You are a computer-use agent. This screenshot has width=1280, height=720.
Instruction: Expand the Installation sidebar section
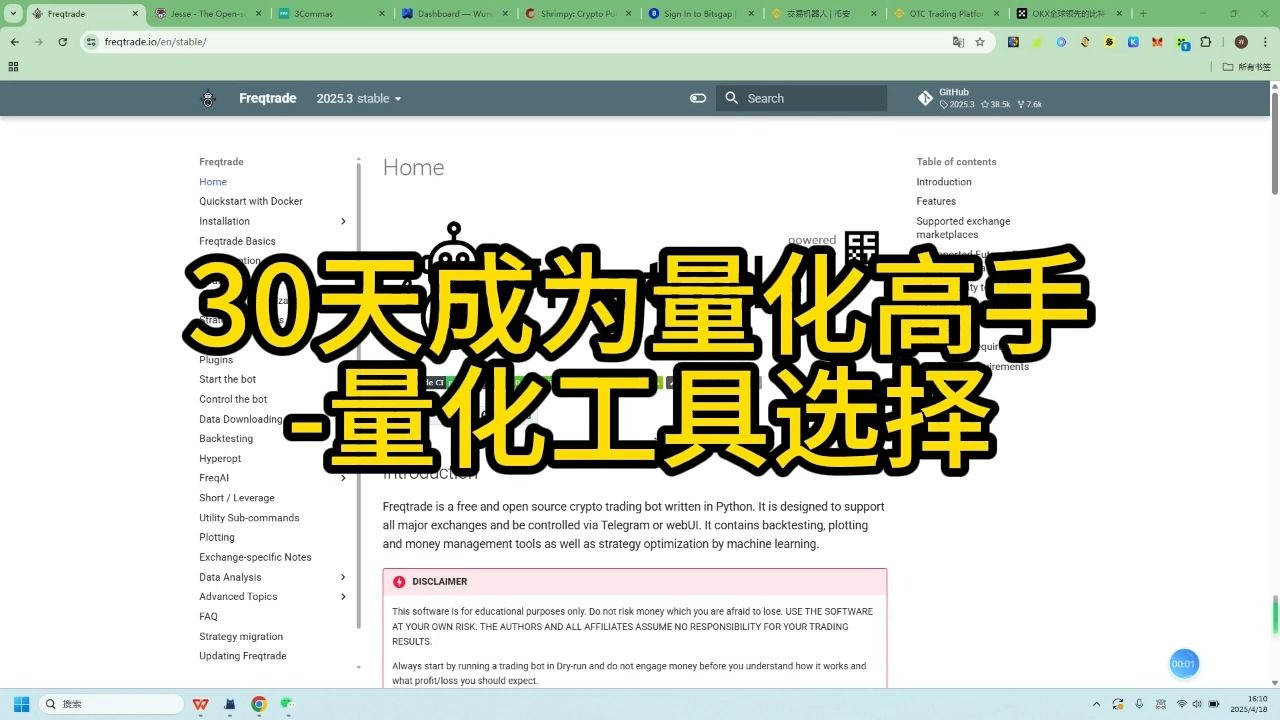click(x=343, y=221)
